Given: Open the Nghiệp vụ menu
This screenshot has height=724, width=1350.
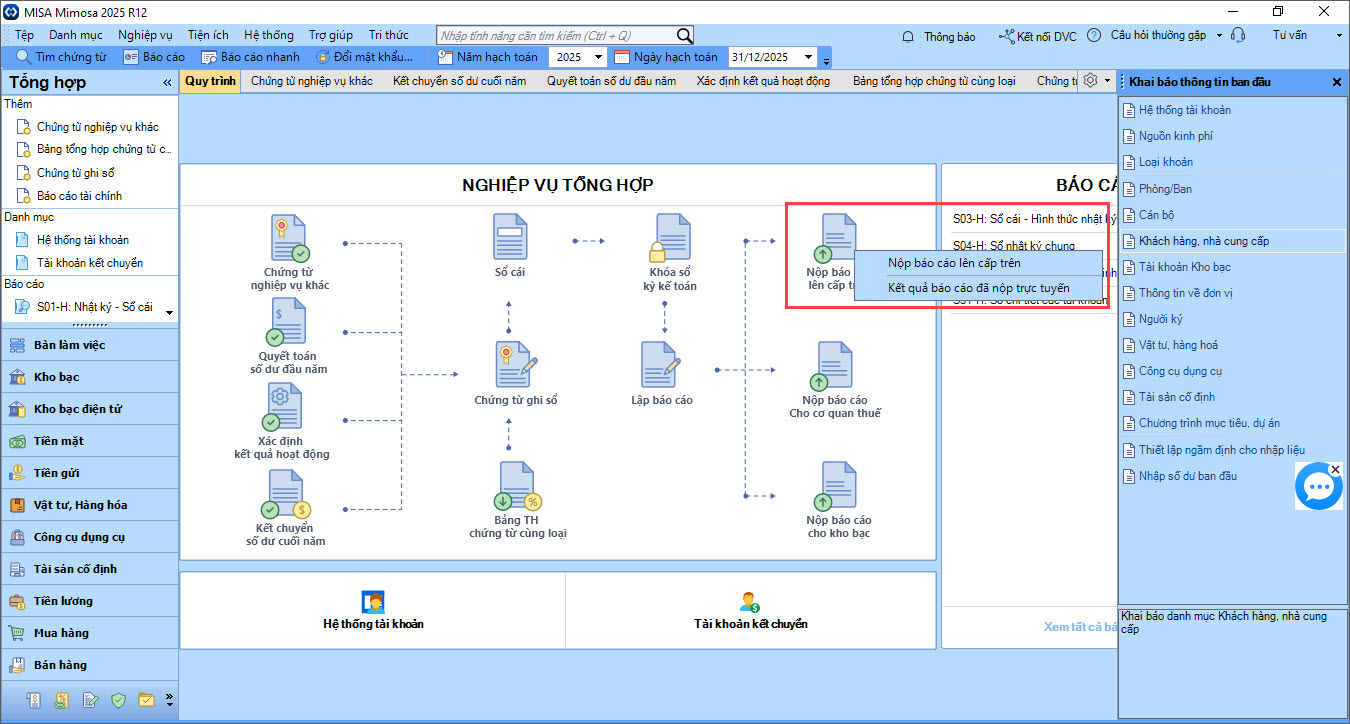Looking at the screenshot, I should tap(145, 35).
